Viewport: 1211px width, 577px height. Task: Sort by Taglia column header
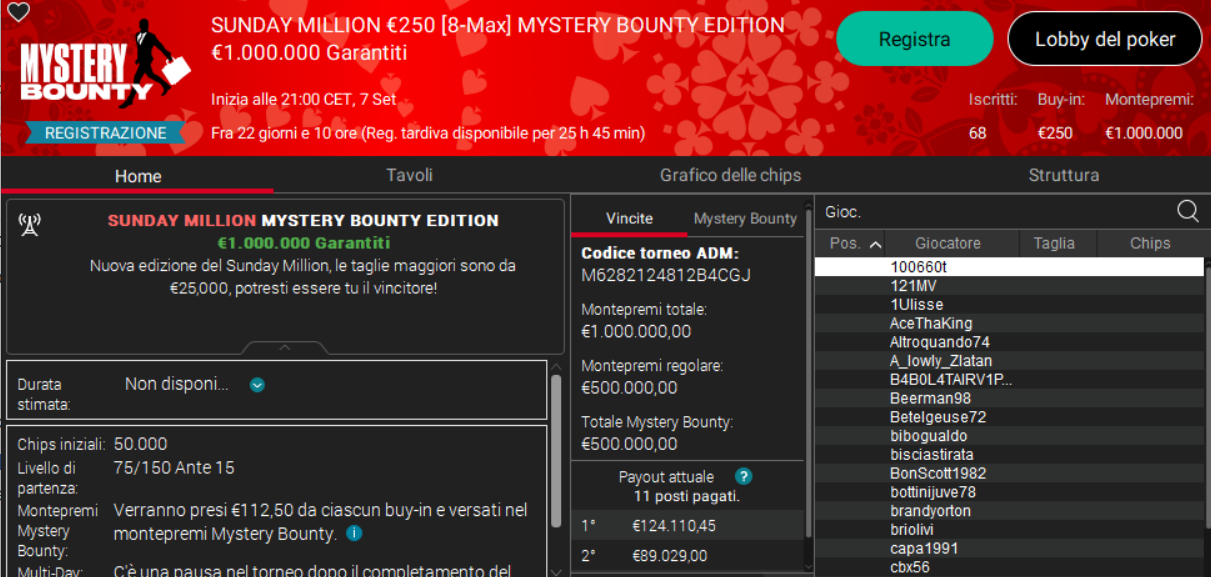point(1054,243)
